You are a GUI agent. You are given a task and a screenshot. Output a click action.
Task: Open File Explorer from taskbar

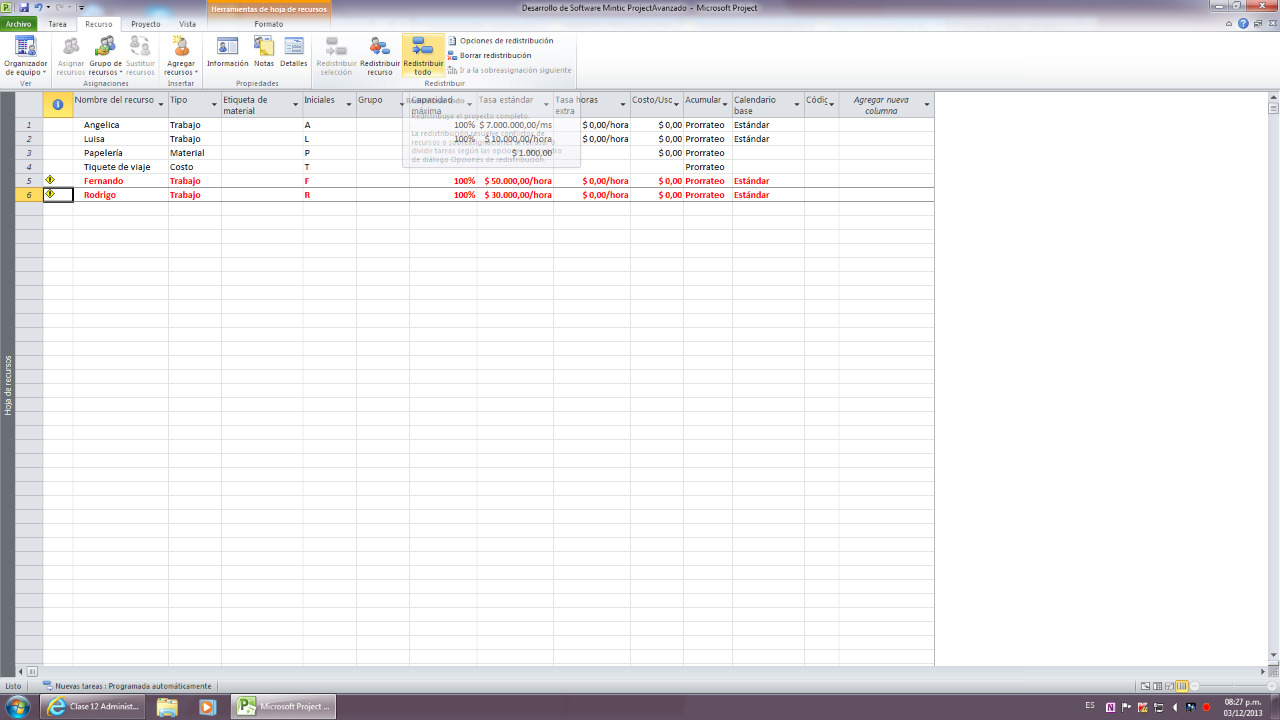click(167, 706)
